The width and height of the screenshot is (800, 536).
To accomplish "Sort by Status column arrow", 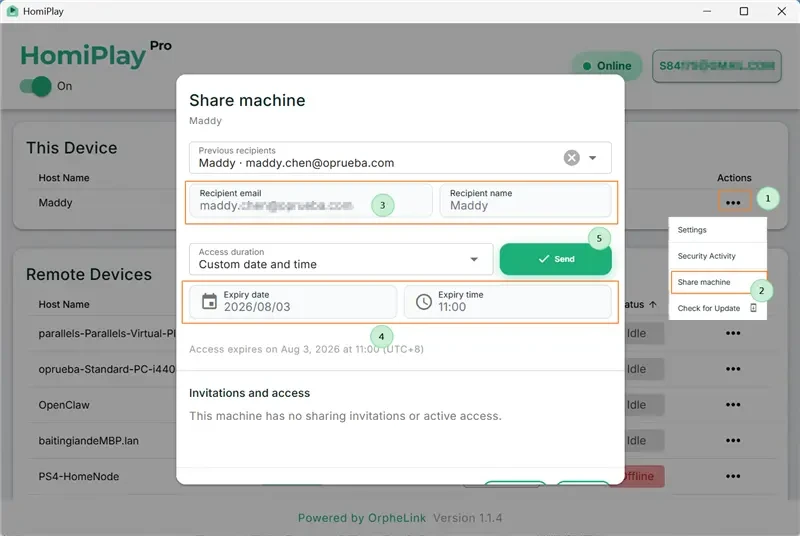I will tap(653, 304).
